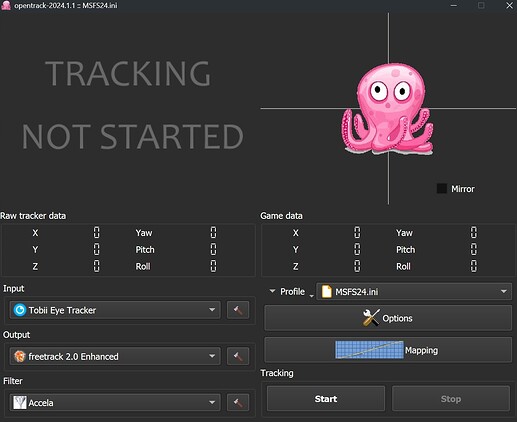
Task: Open the Options dialog
Action: (x=388, y=318)
